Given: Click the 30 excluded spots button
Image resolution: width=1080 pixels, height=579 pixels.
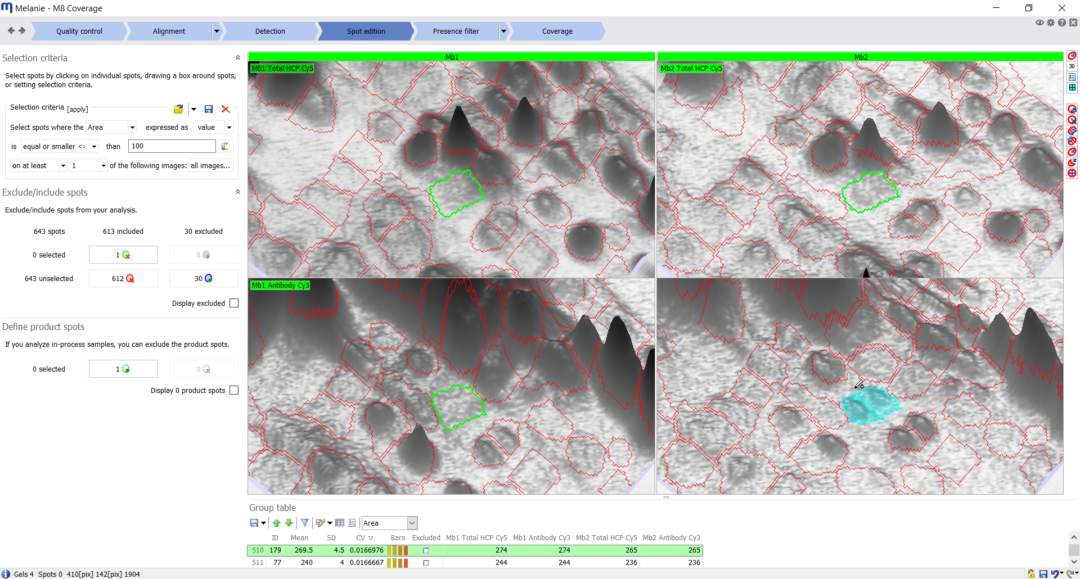Looking at the screenshot, I should pyautogui.click(x=203, y=278).
